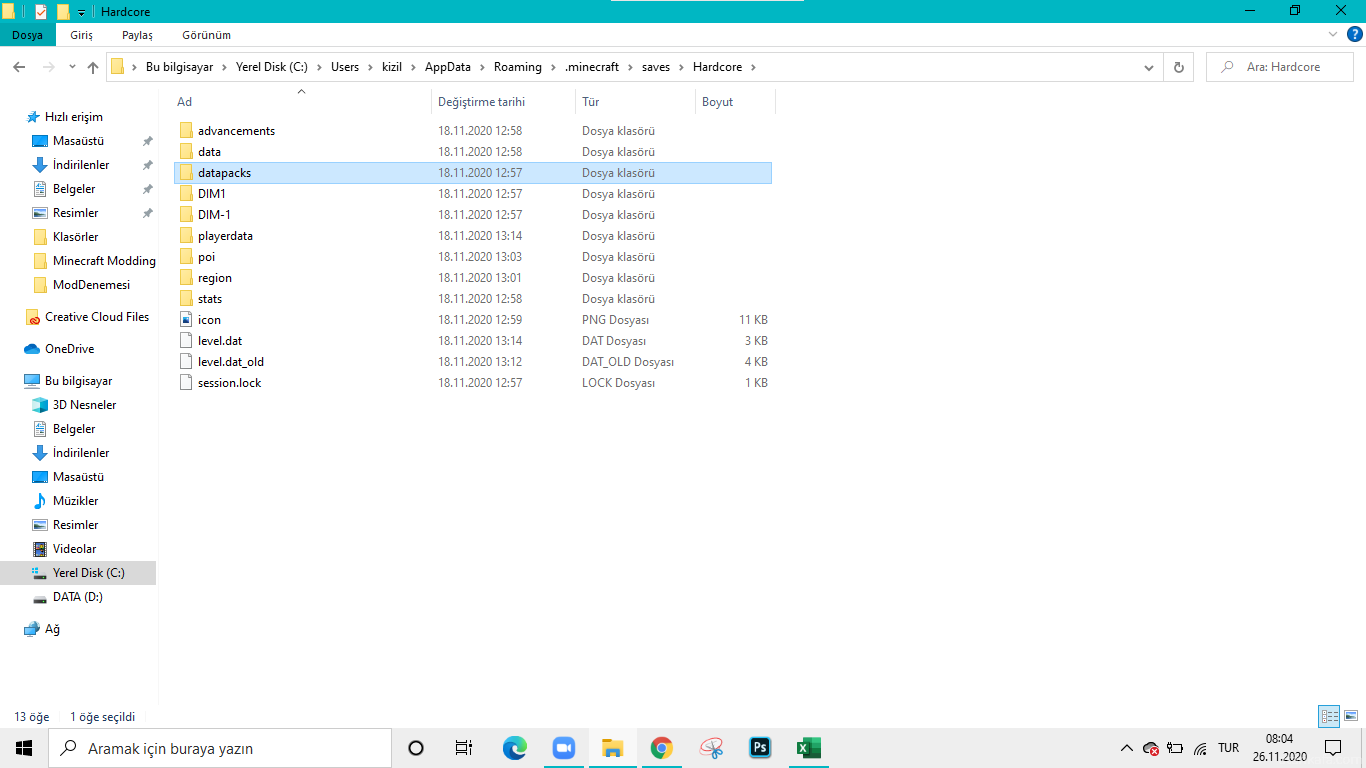Viewport: 1366px width, 768px height.
Task: Open Photoshop from the taskbar
Action: tap(760, 748)
